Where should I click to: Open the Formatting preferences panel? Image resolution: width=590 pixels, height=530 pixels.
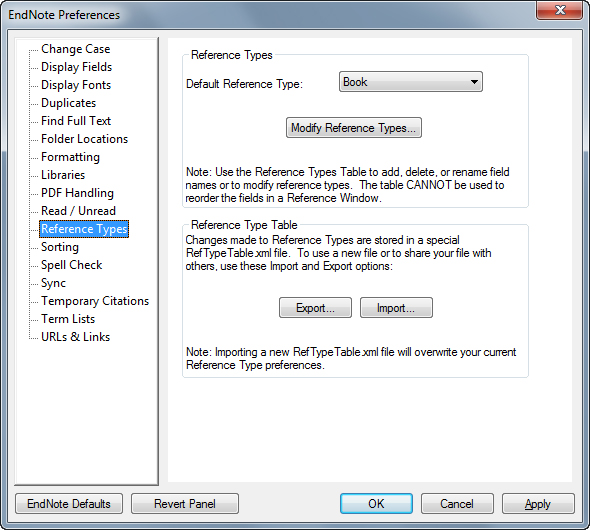click(70, 157)
